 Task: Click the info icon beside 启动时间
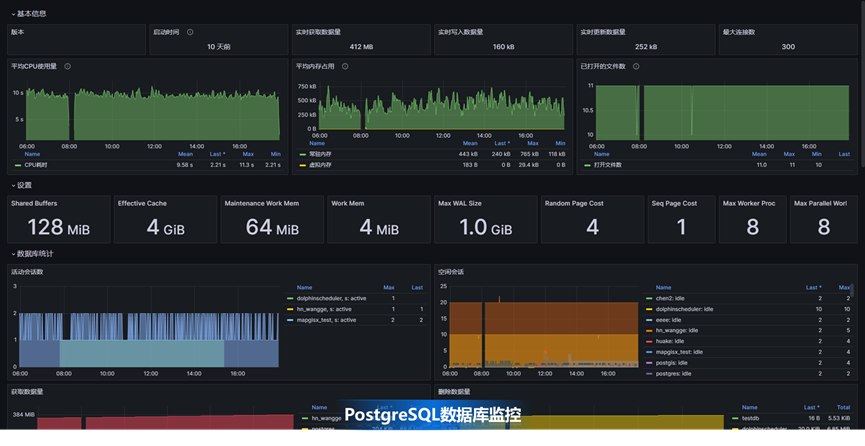pos(190,32)
